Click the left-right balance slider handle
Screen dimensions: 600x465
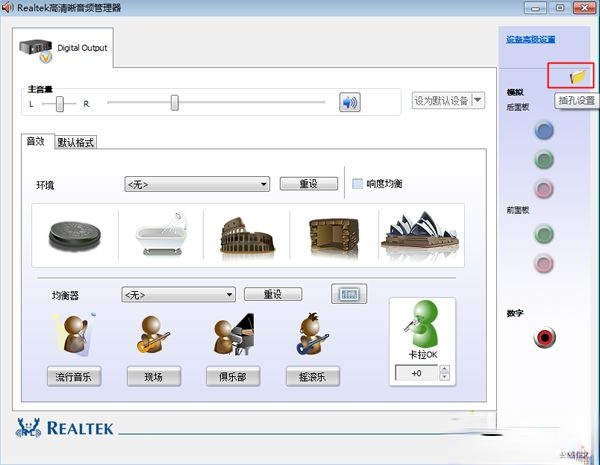click(x=60, y=104)
